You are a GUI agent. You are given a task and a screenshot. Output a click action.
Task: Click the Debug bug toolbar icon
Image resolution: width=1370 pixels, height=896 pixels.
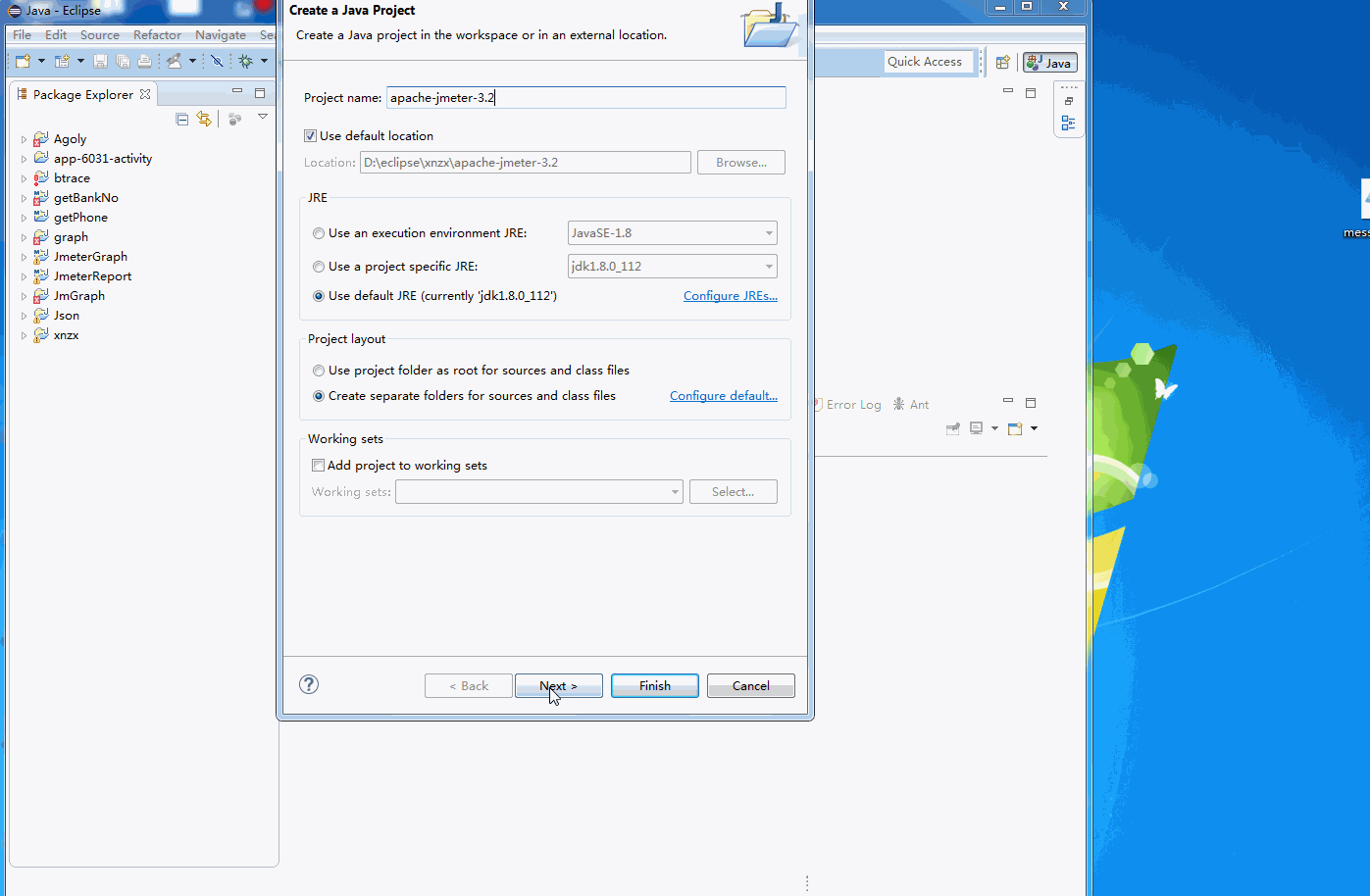(246, 61)
